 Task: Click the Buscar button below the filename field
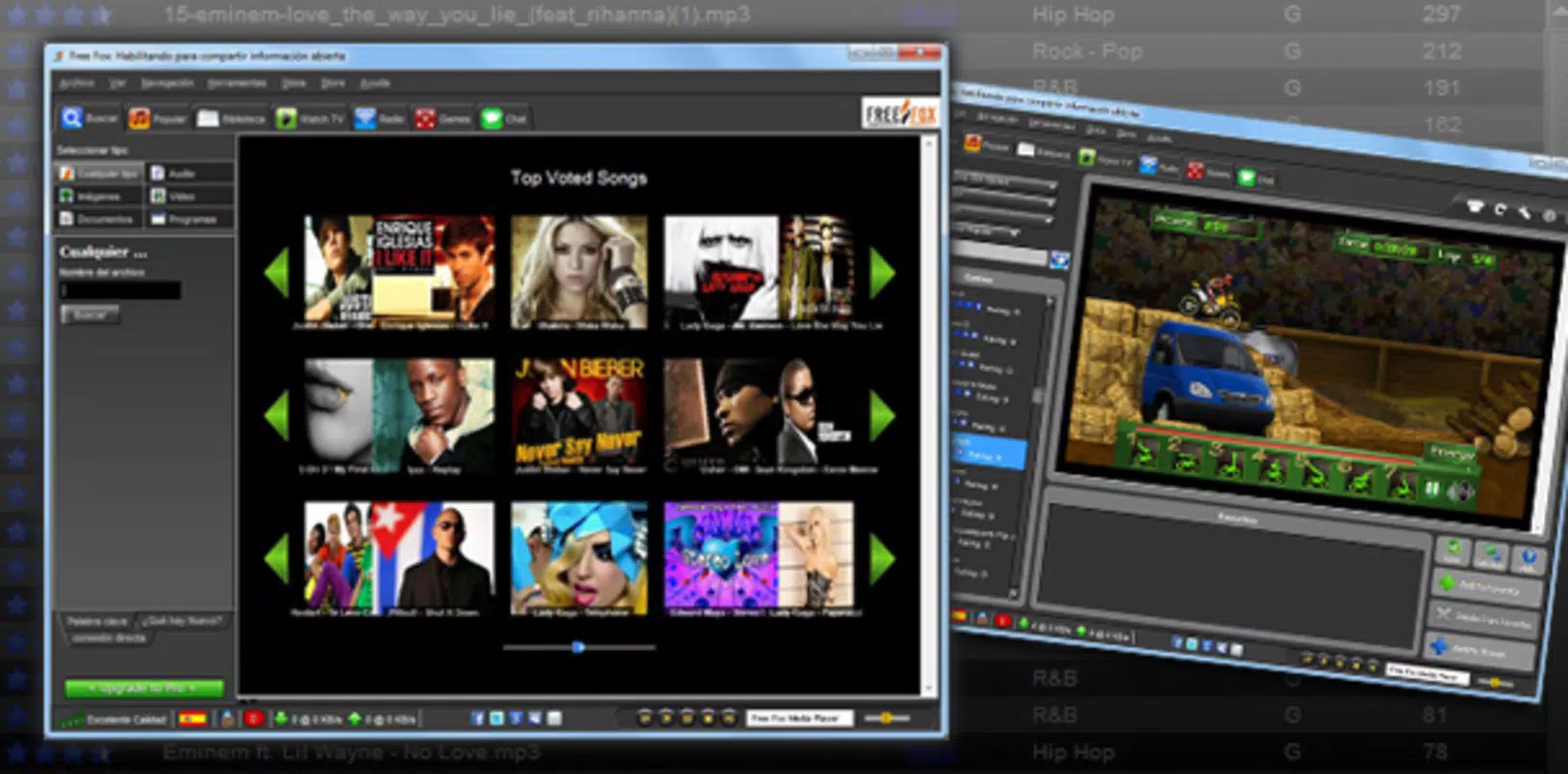90,314
